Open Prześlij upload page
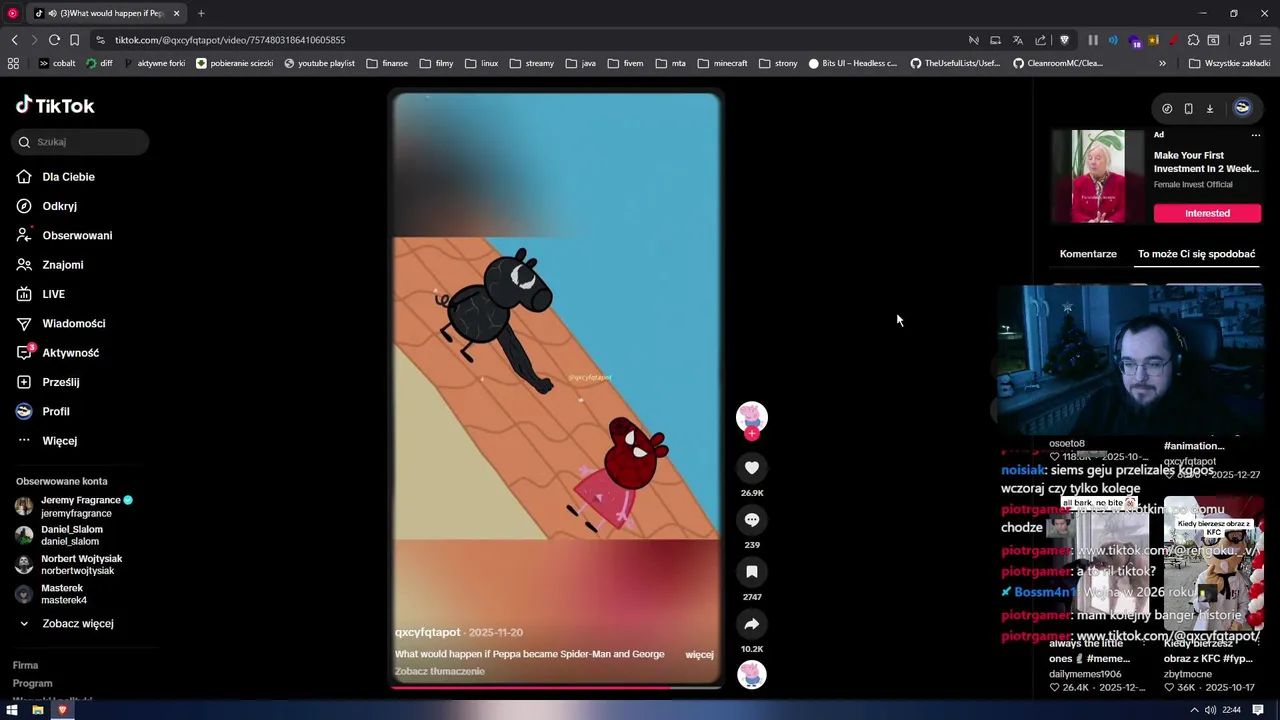The height and width of the screenshot is (720, 1280). pyautogui.click(x=60, y=382)
